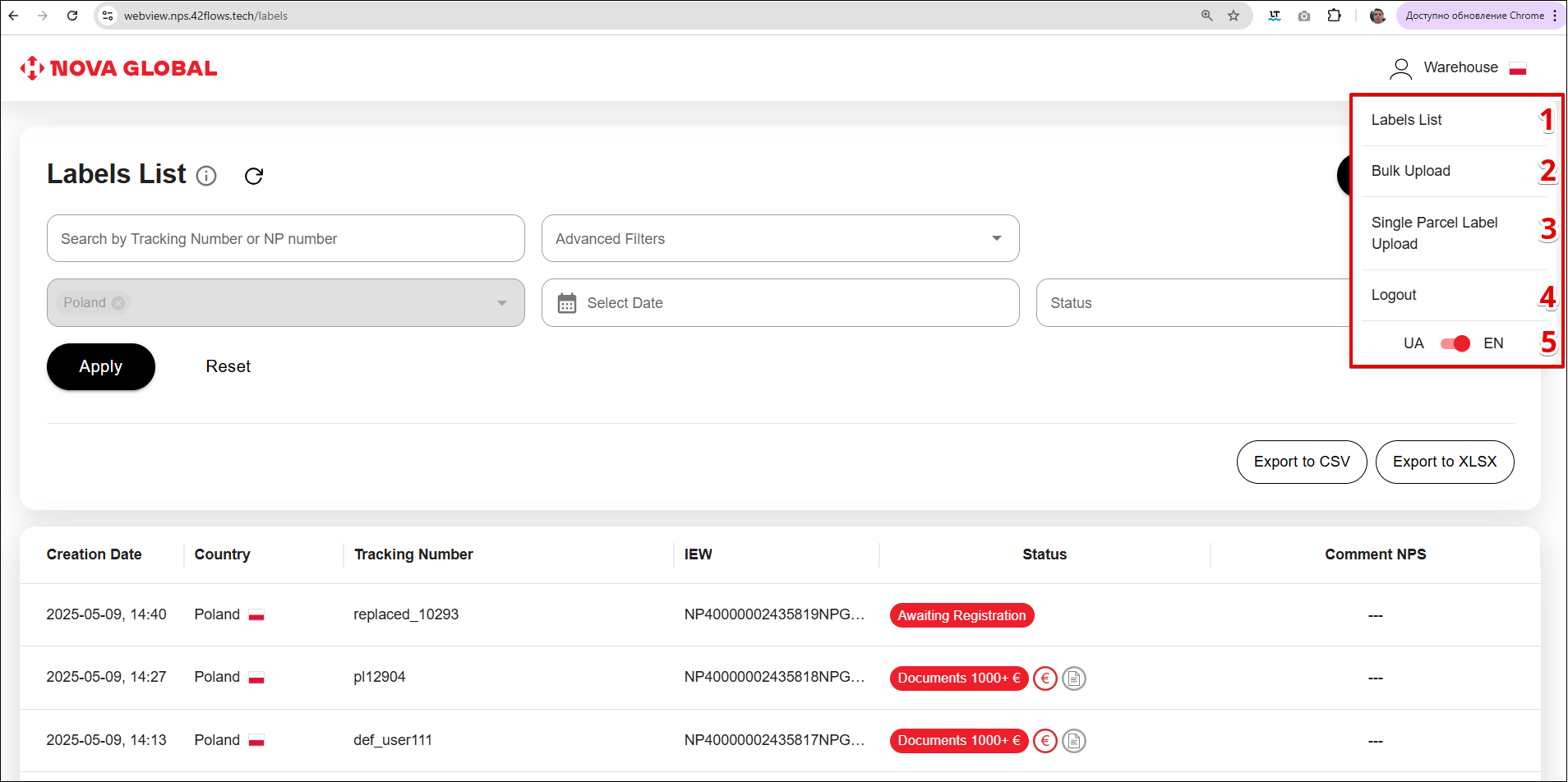Toggle the UA/EN language switch

click(1455, 343)
